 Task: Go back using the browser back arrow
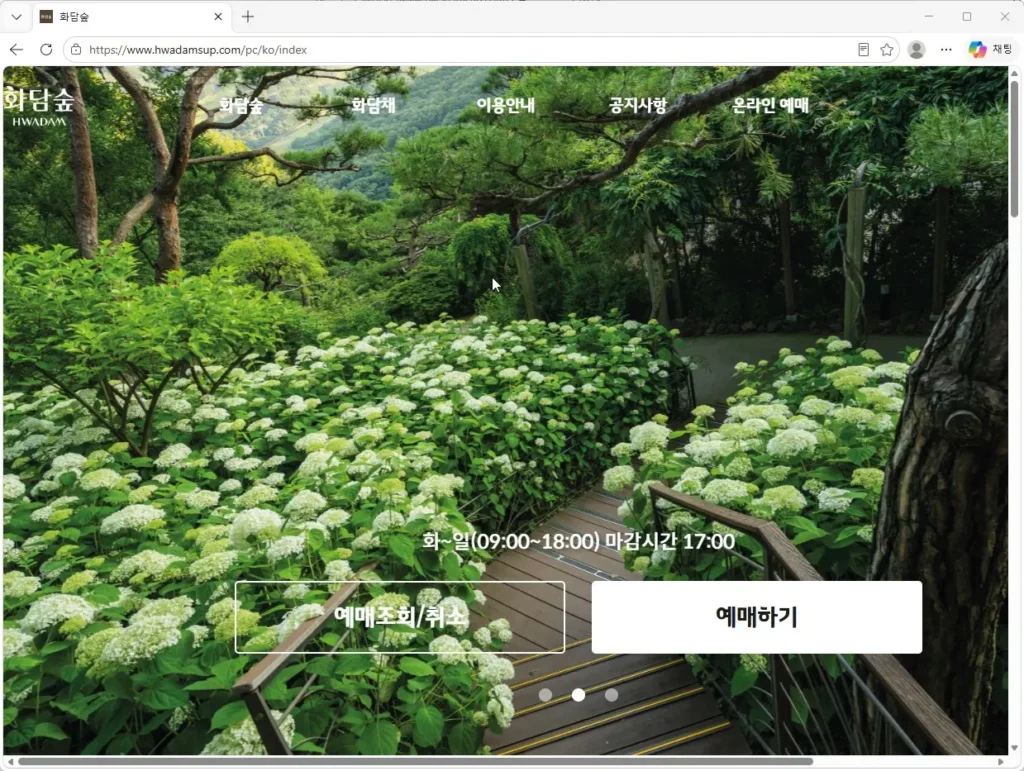tap(16, 50)
